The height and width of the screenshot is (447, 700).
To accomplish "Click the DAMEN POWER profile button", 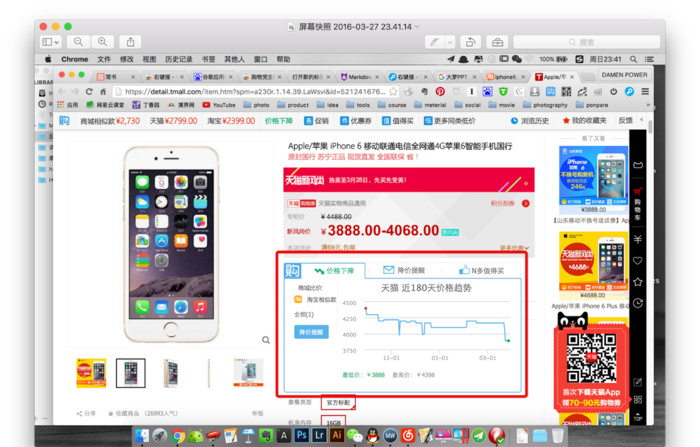I will click(x=624, y=75).
